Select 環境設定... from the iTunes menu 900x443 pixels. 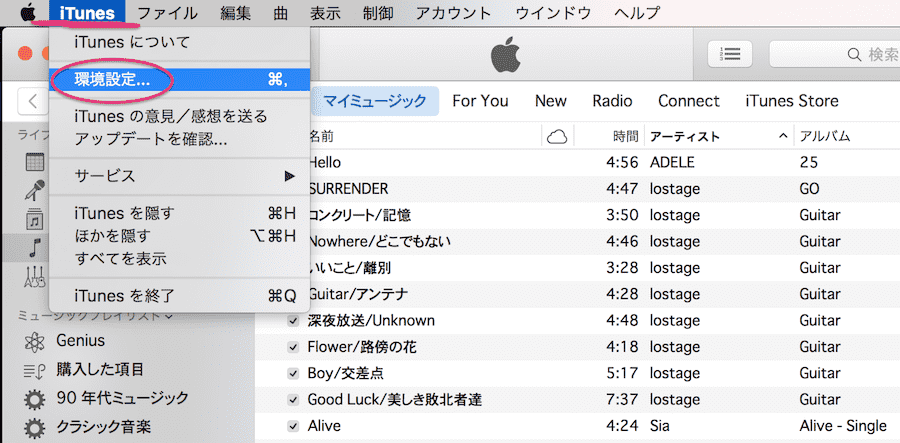coord(180,81)
